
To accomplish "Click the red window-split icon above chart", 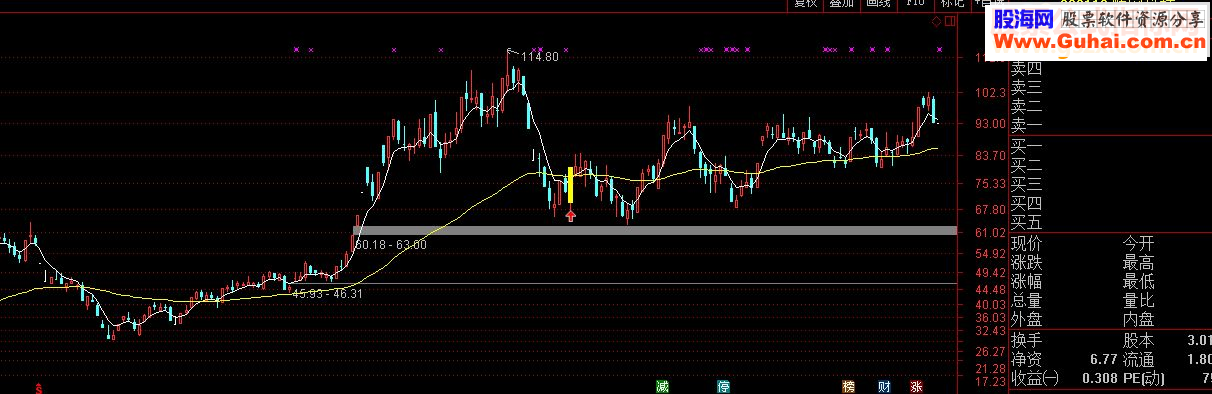I will (x=949, y=20).
